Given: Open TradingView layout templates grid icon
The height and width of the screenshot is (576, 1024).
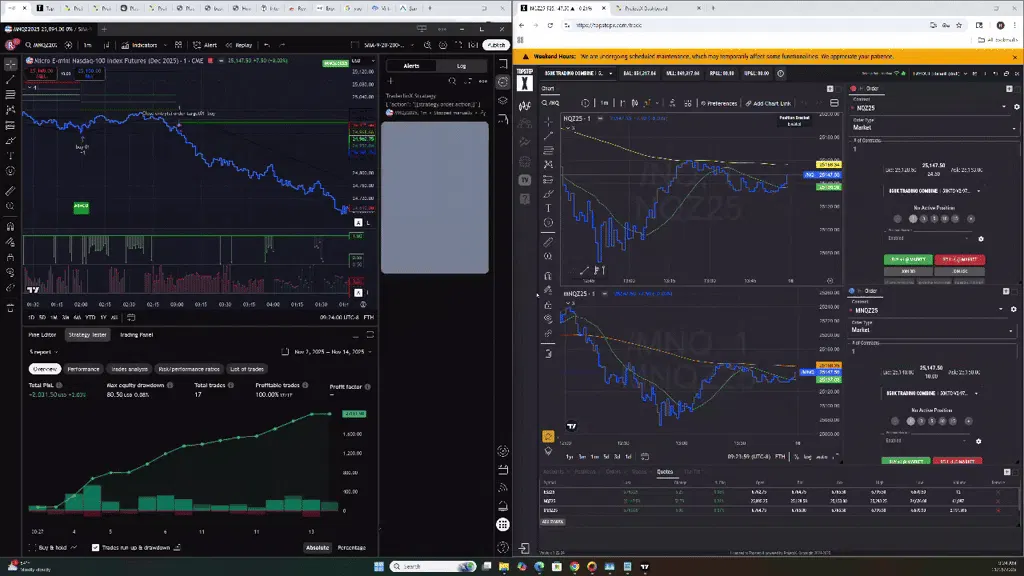Looking at the screenshot, I should 178,45.
